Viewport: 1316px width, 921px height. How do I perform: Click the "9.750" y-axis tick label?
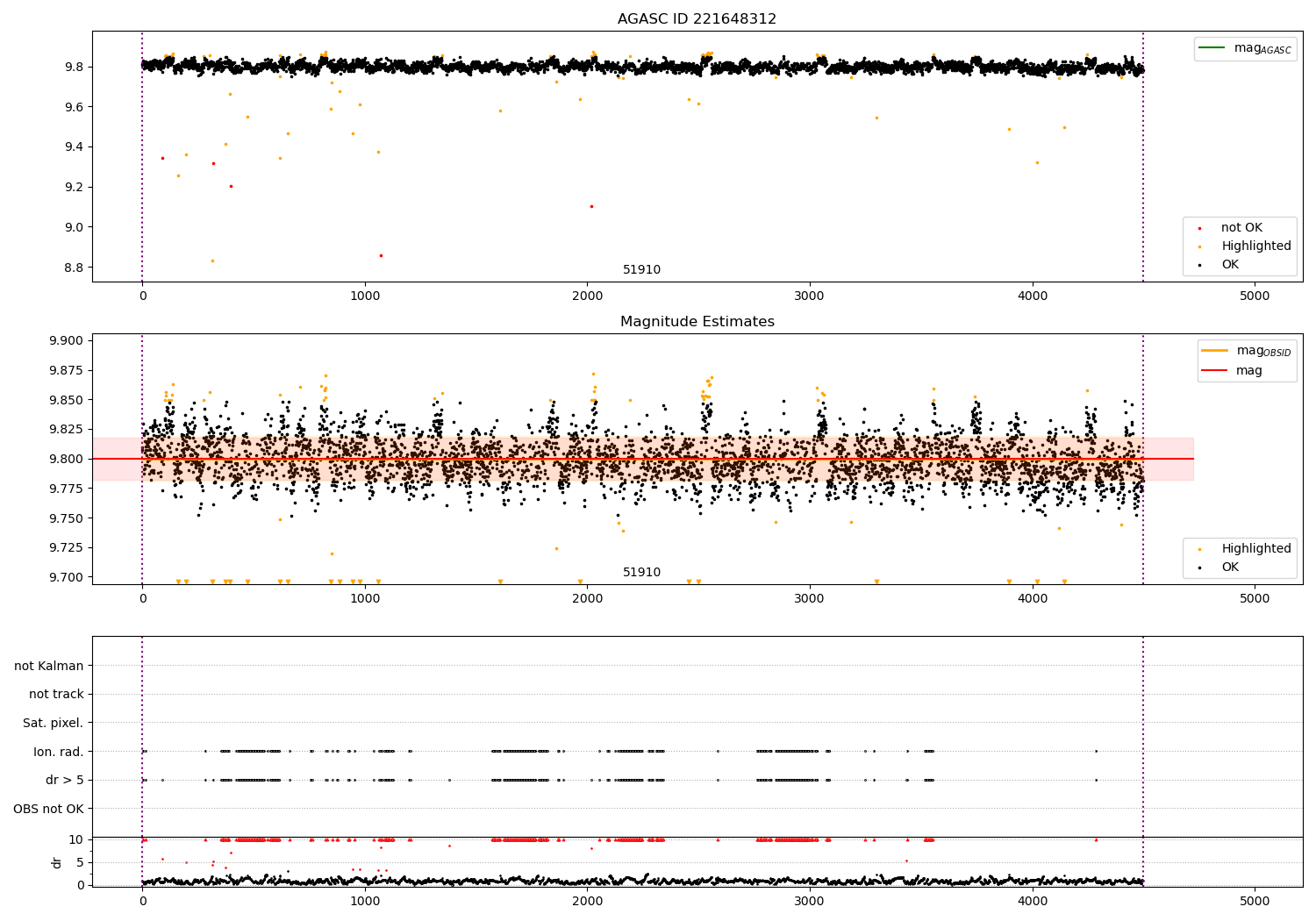point(66,518)
